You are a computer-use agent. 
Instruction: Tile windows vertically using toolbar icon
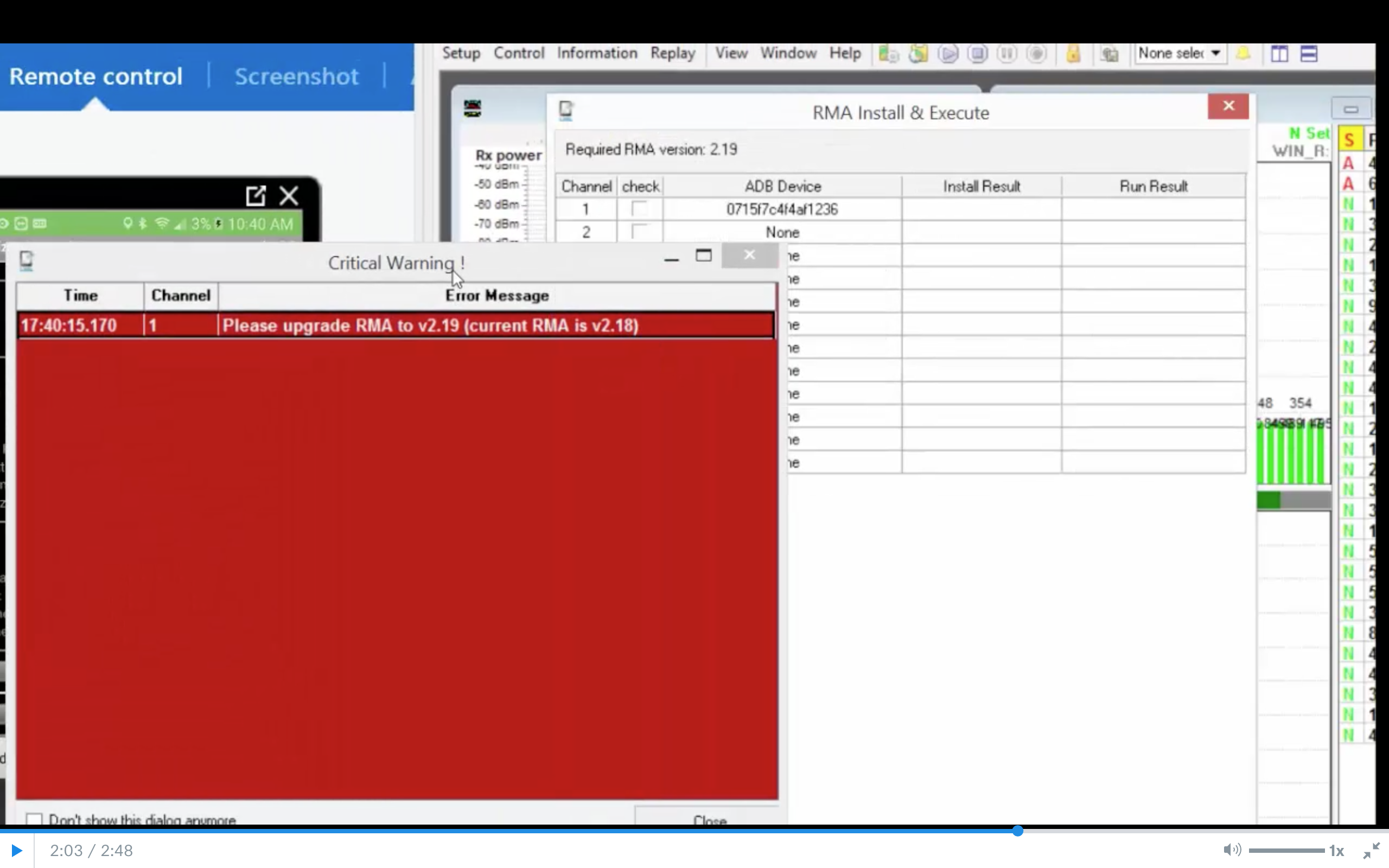1279,54
